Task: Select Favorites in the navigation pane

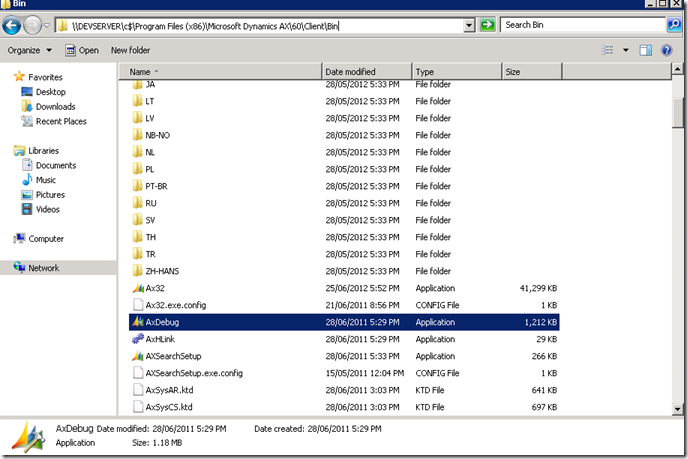Action: [38, 77]
